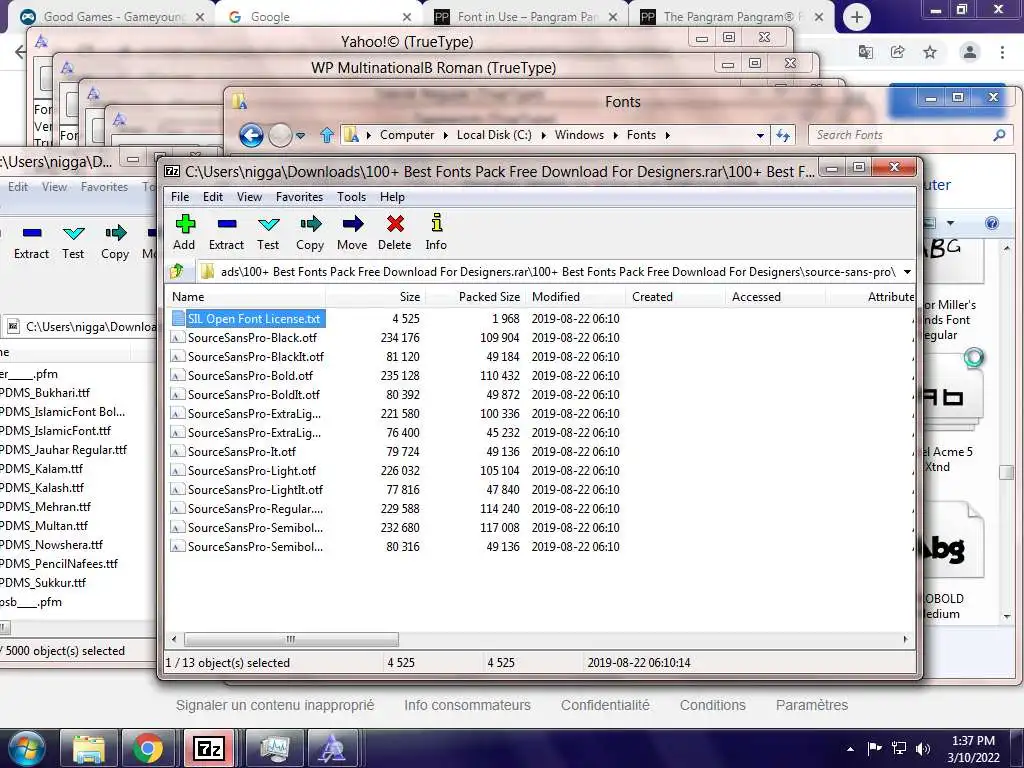
Task: Click the clock showing 1:37 PM
Action: pyautogui.click(x=973, y=741)
